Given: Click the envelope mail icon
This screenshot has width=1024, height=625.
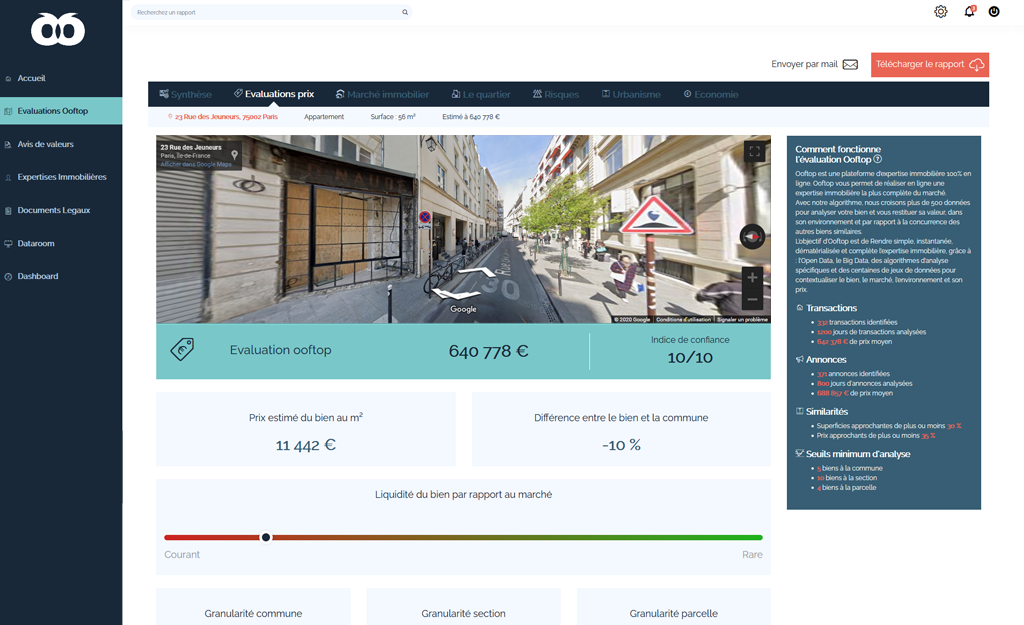Looking at the screenshot, I should tap(850, 64).
